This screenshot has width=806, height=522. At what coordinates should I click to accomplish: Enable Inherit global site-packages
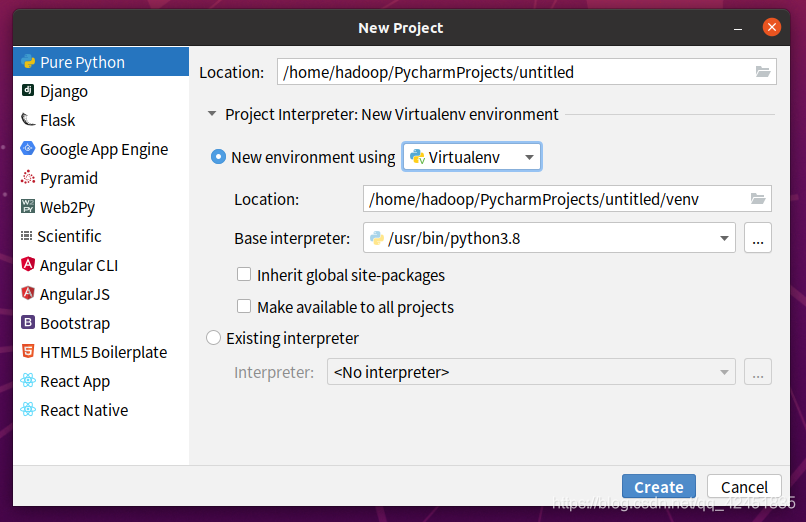[244, 274]
